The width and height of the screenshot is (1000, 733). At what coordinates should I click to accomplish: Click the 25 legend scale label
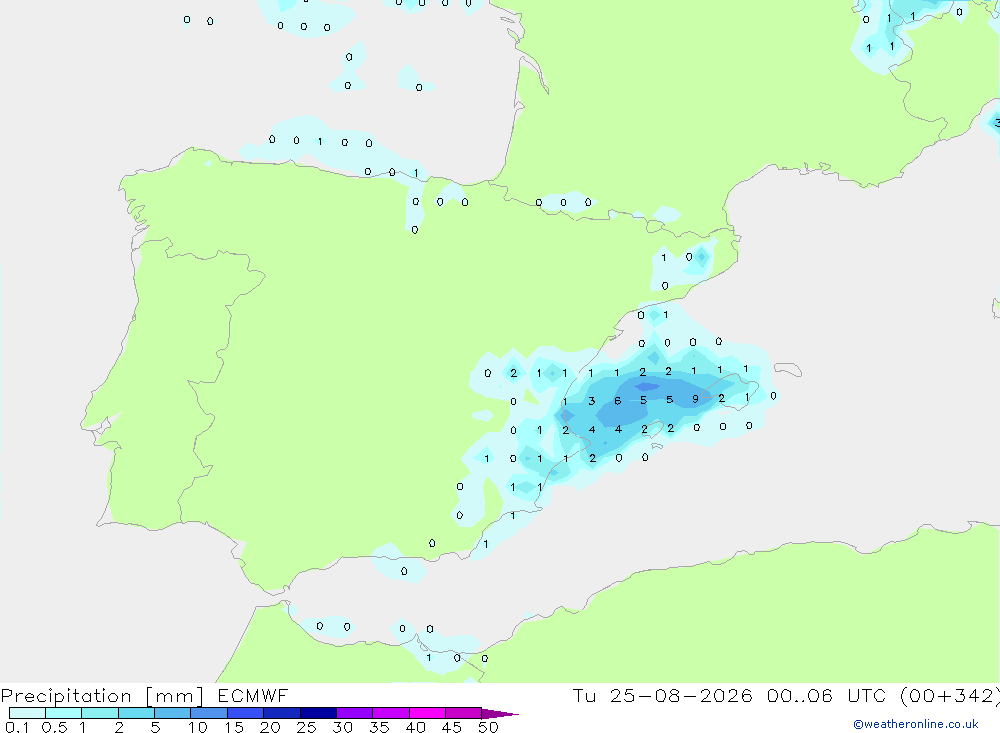pyautogui.click(x=306, y=727)
